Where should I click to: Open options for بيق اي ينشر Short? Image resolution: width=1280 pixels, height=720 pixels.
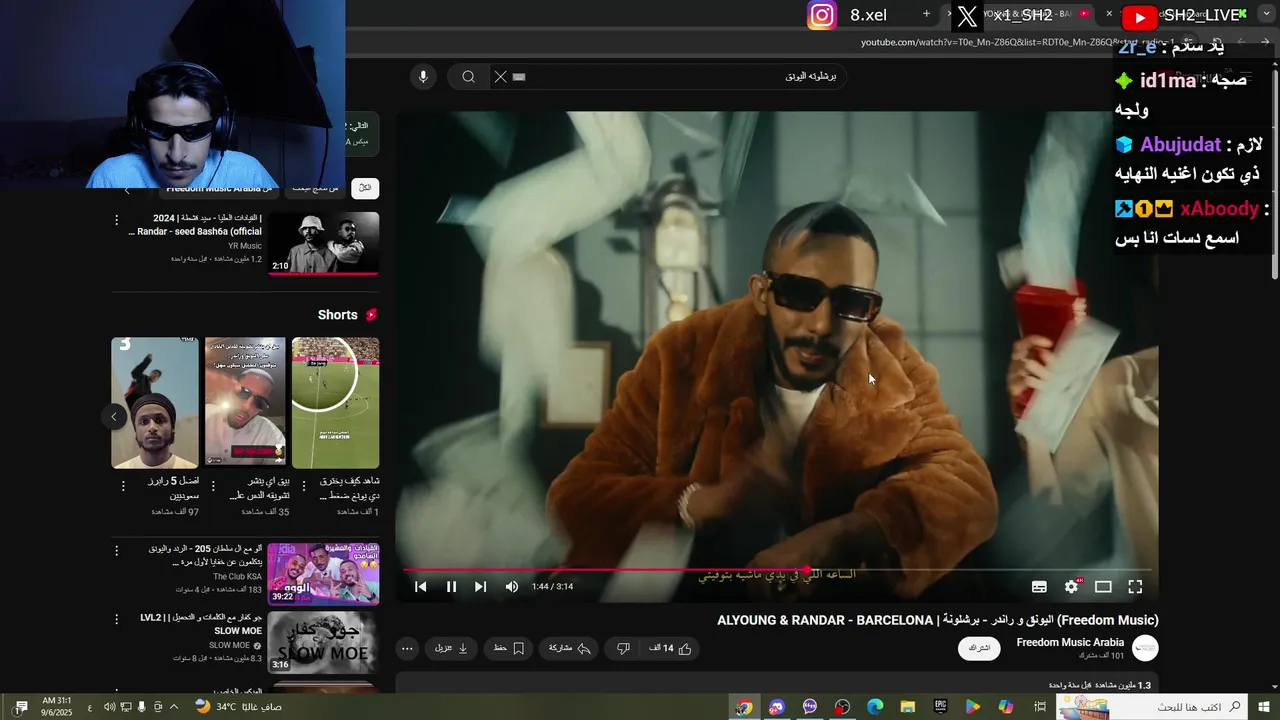tap(213, 486)
